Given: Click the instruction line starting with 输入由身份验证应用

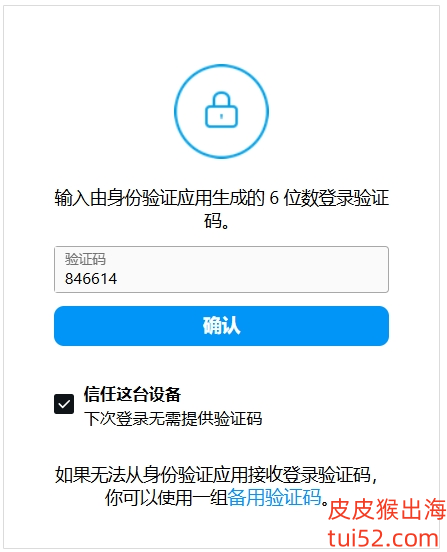Looking at the screenshot, I should [221, 198].
